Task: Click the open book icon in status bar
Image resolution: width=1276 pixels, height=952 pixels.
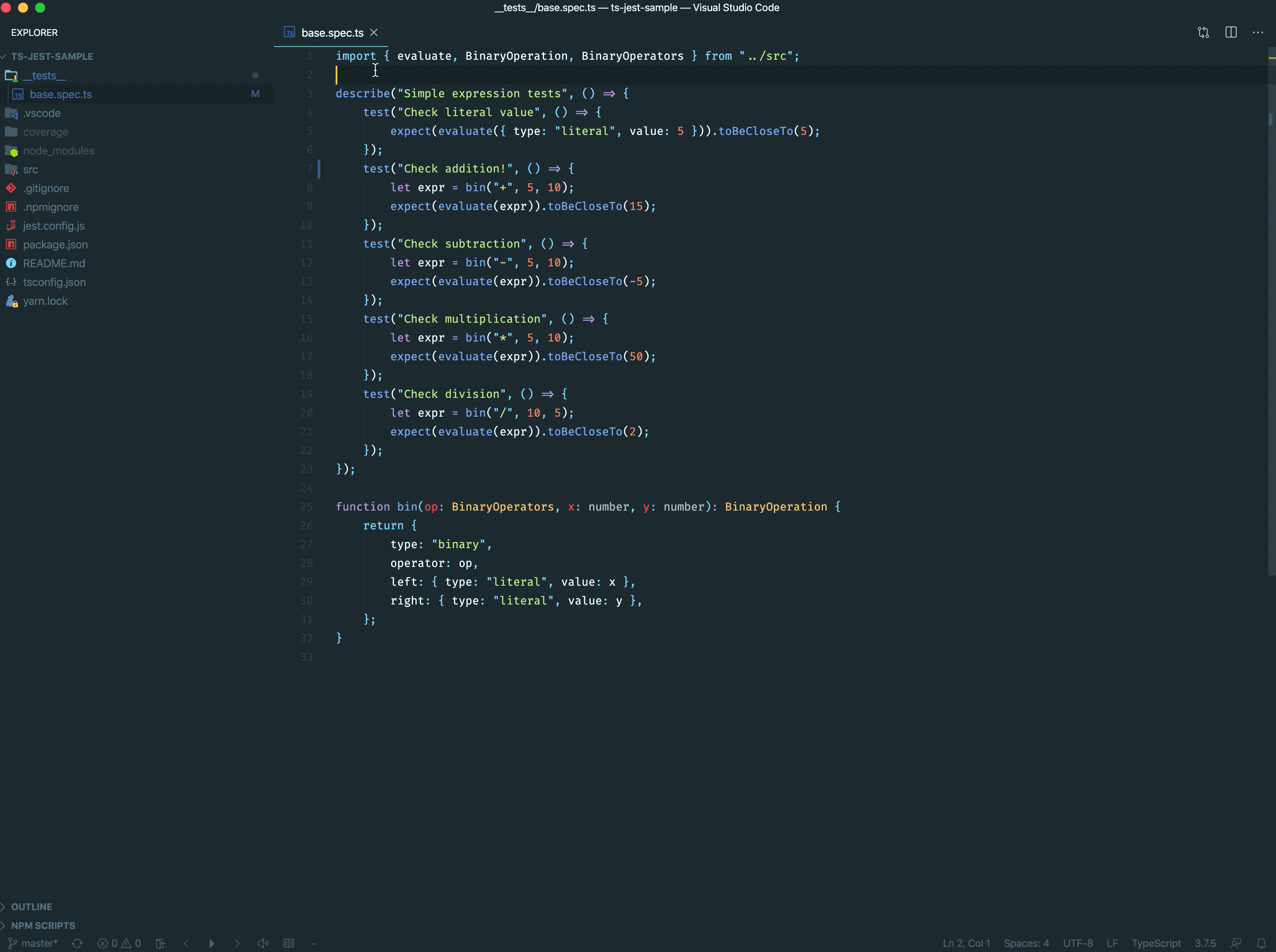Action: pos(289,943)
